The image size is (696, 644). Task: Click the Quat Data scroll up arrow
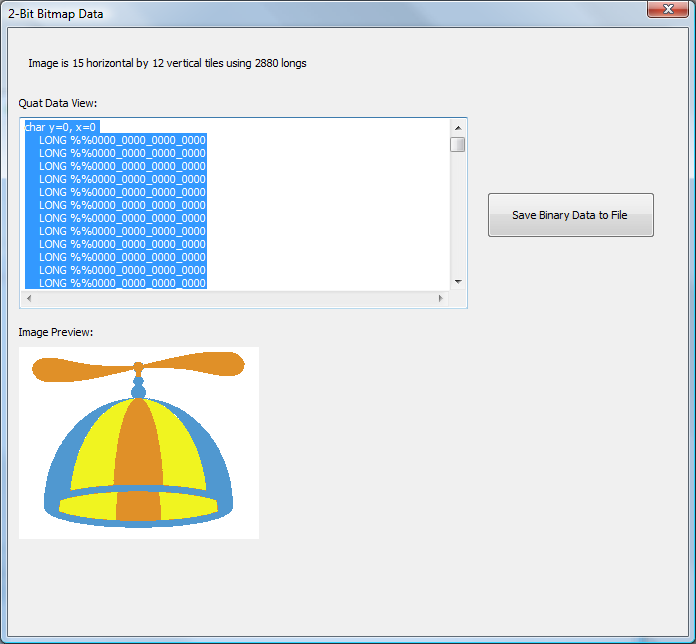[x=458, y=128]
